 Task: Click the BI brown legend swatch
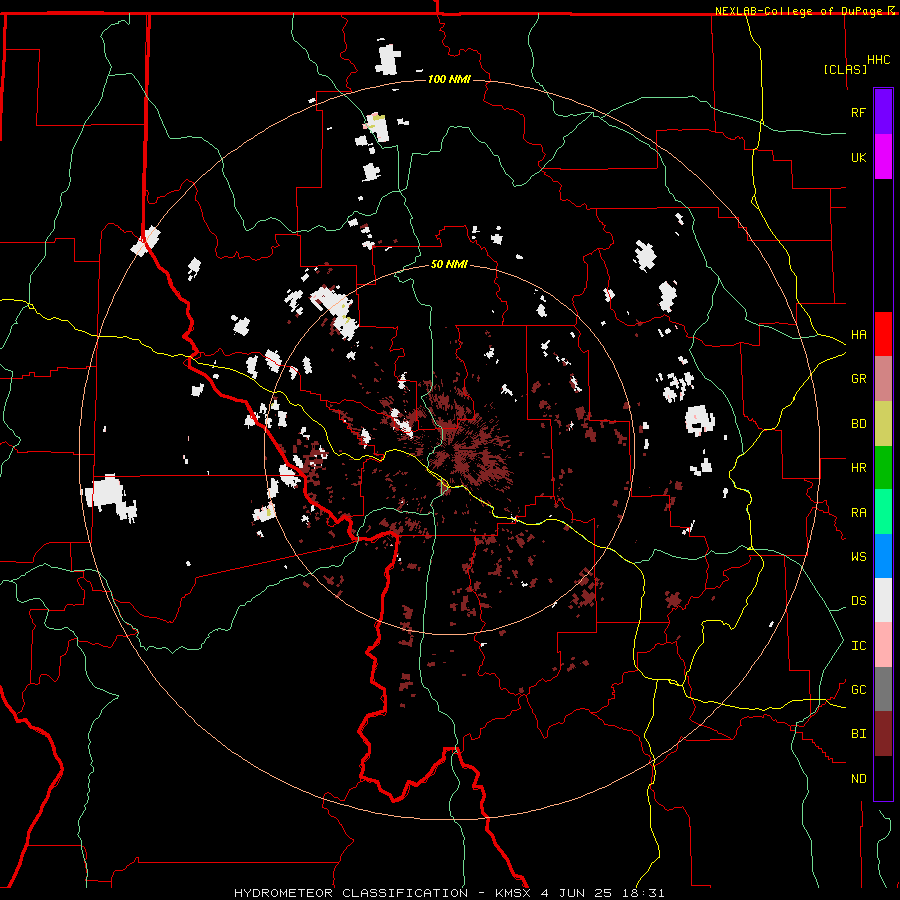click(883, 734)
